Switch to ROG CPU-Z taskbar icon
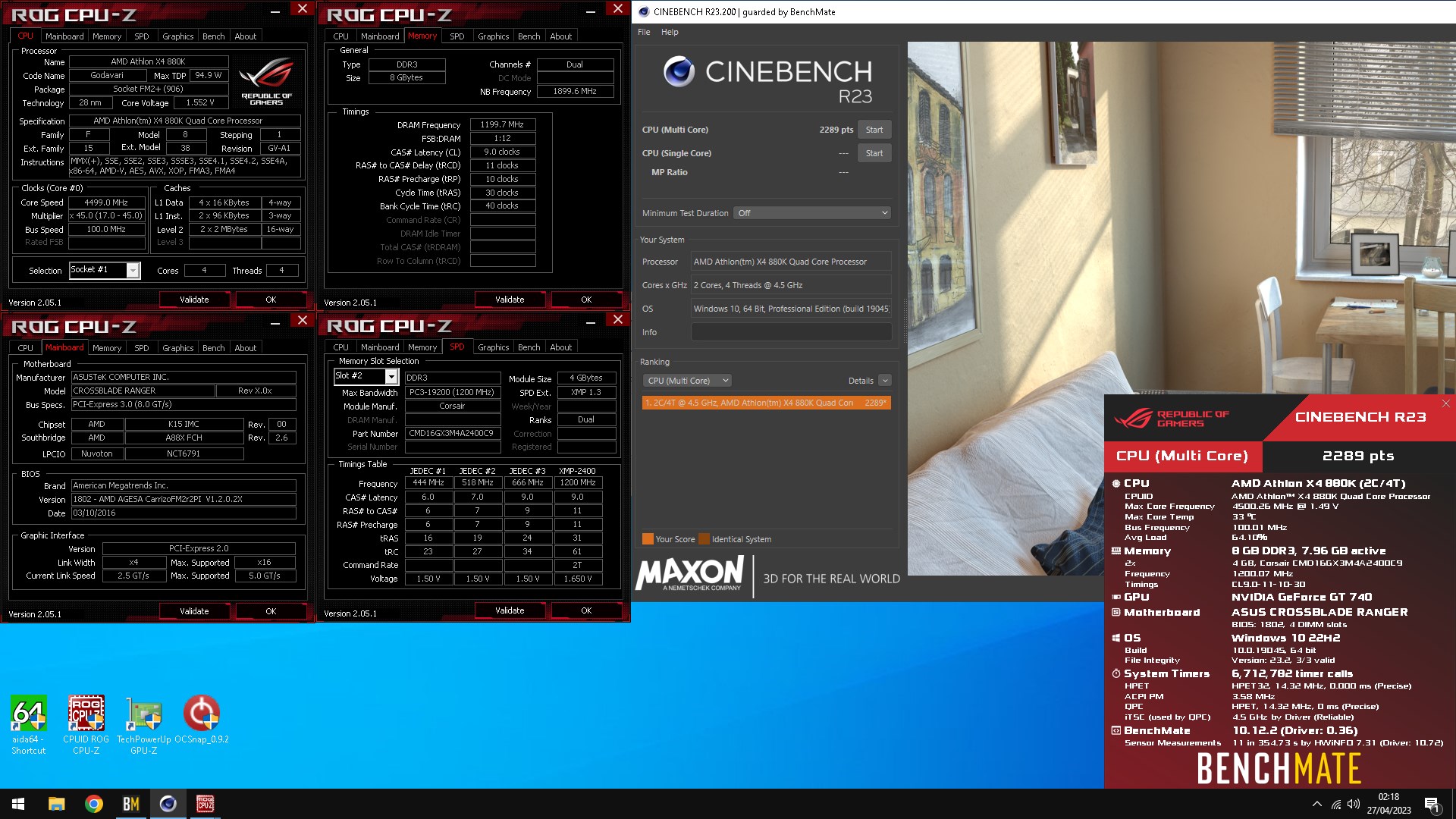 pos(205,804)
